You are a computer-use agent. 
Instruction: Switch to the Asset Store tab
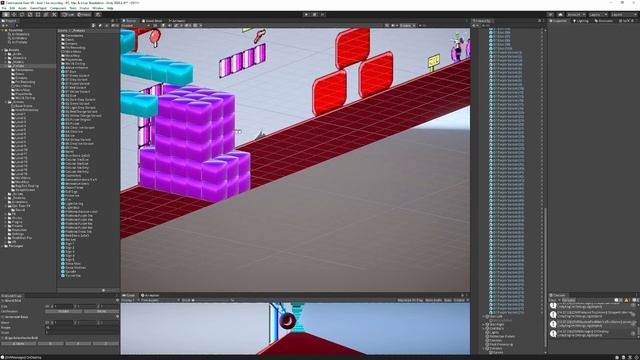tap(152, 20)
